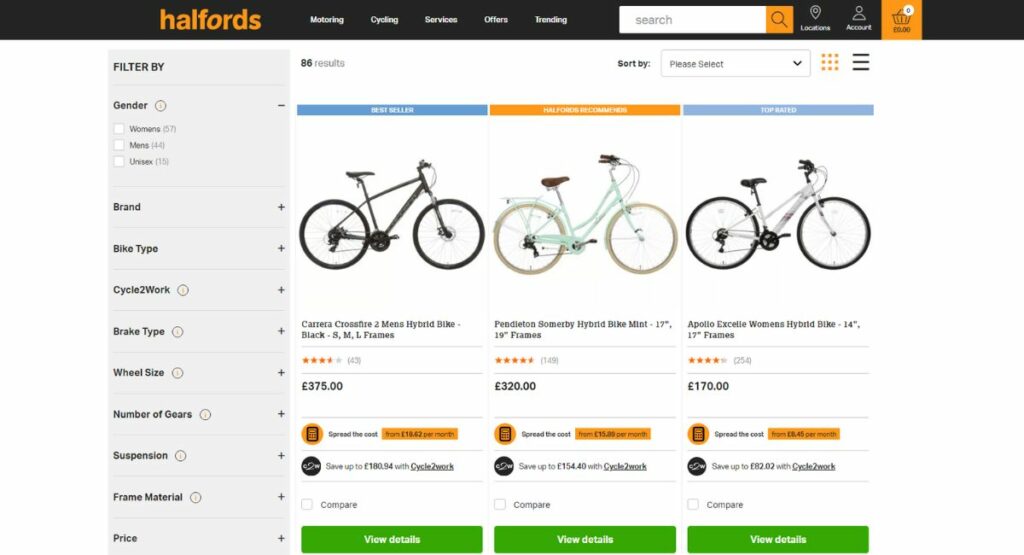The width and height of the screenshot is (1024, 555).
Task: Switch to grid view layout icon
Action: [829, 62]
